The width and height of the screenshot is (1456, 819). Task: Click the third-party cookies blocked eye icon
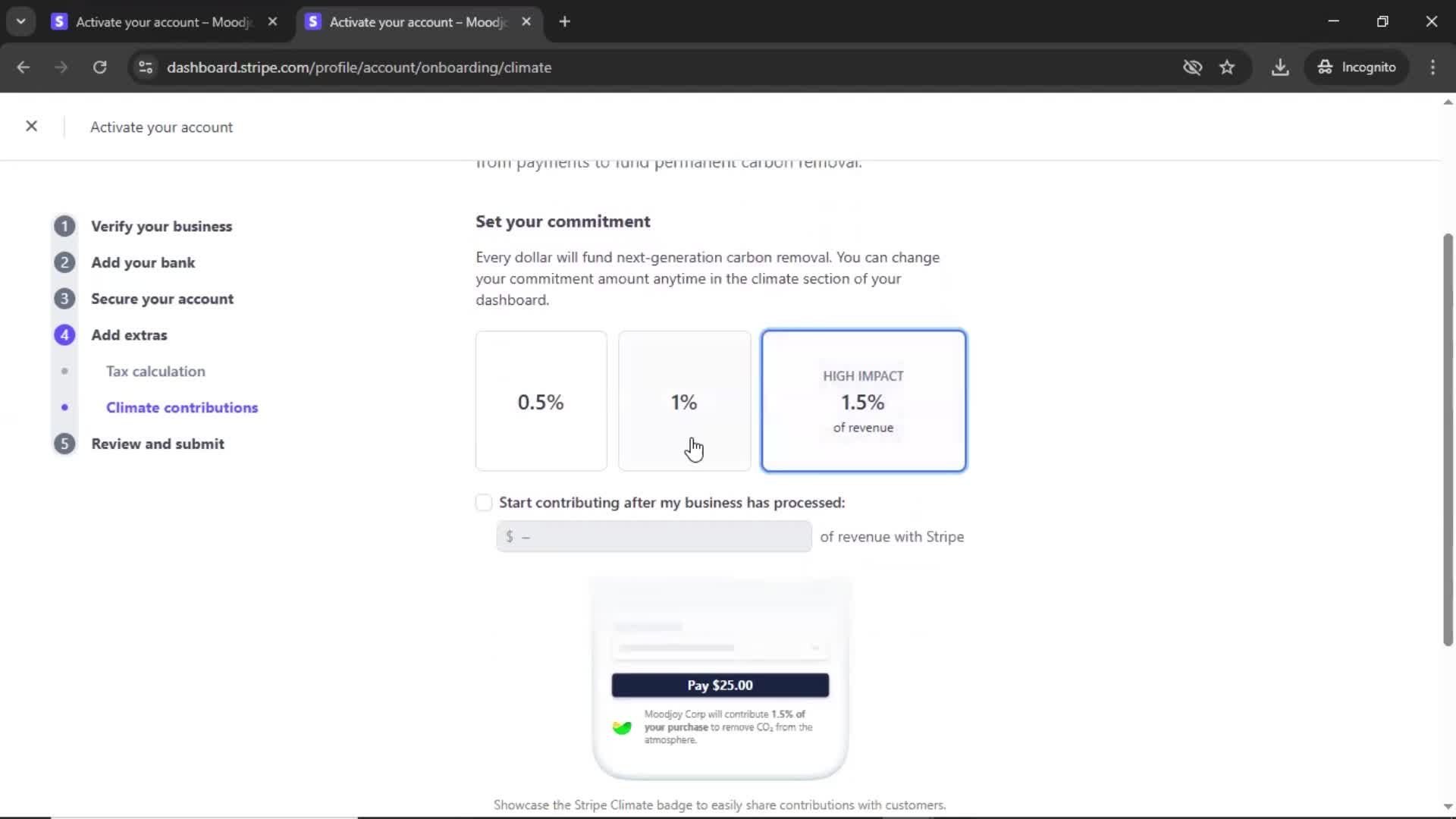(1192, 67)
